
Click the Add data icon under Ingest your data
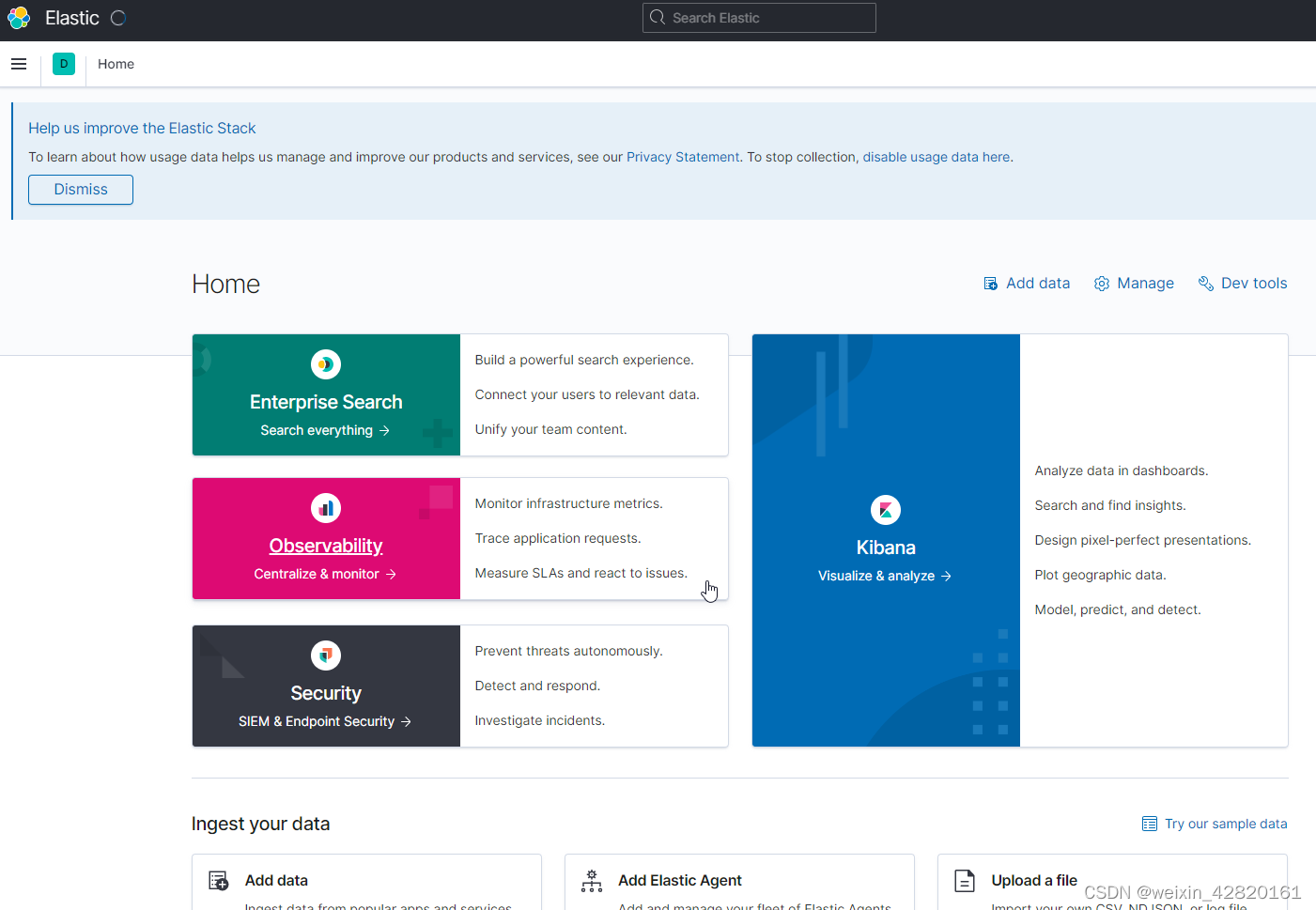coord(218,881)
